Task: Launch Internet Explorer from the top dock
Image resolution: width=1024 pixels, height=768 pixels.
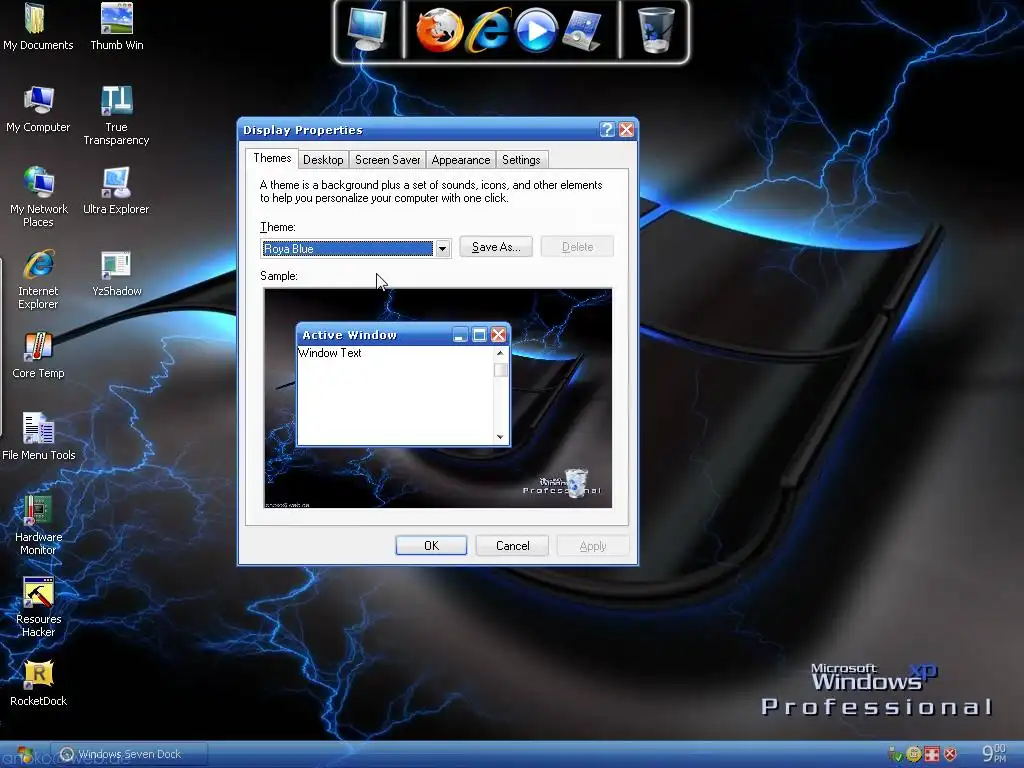Action: coord(488,30)
